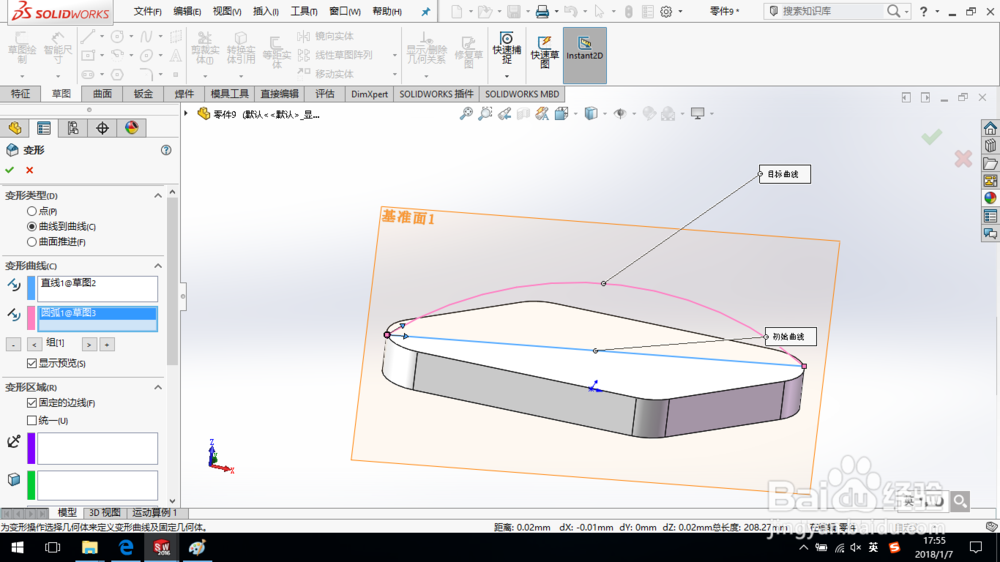The height and width of the screenshot is (562, 1000).
Task: Click the plus add-group button
Action: click(107, 344)
